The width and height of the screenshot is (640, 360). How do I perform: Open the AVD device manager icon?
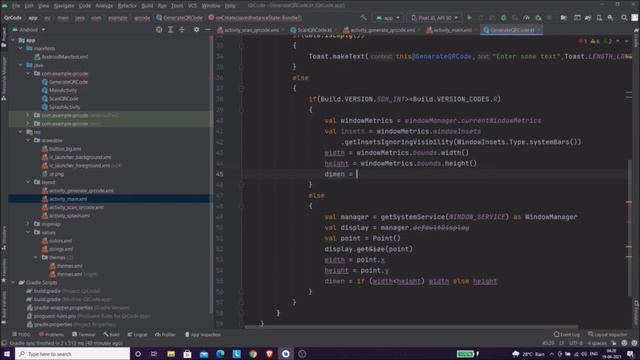point(599,18)
